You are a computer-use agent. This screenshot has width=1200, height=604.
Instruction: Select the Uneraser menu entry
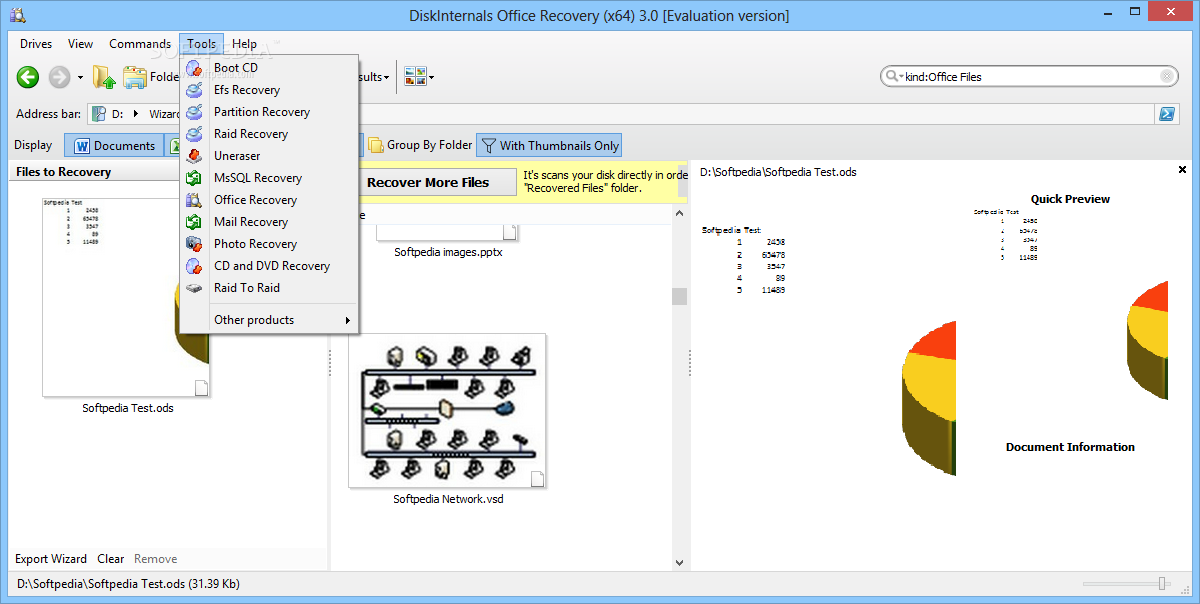point(269,156)
